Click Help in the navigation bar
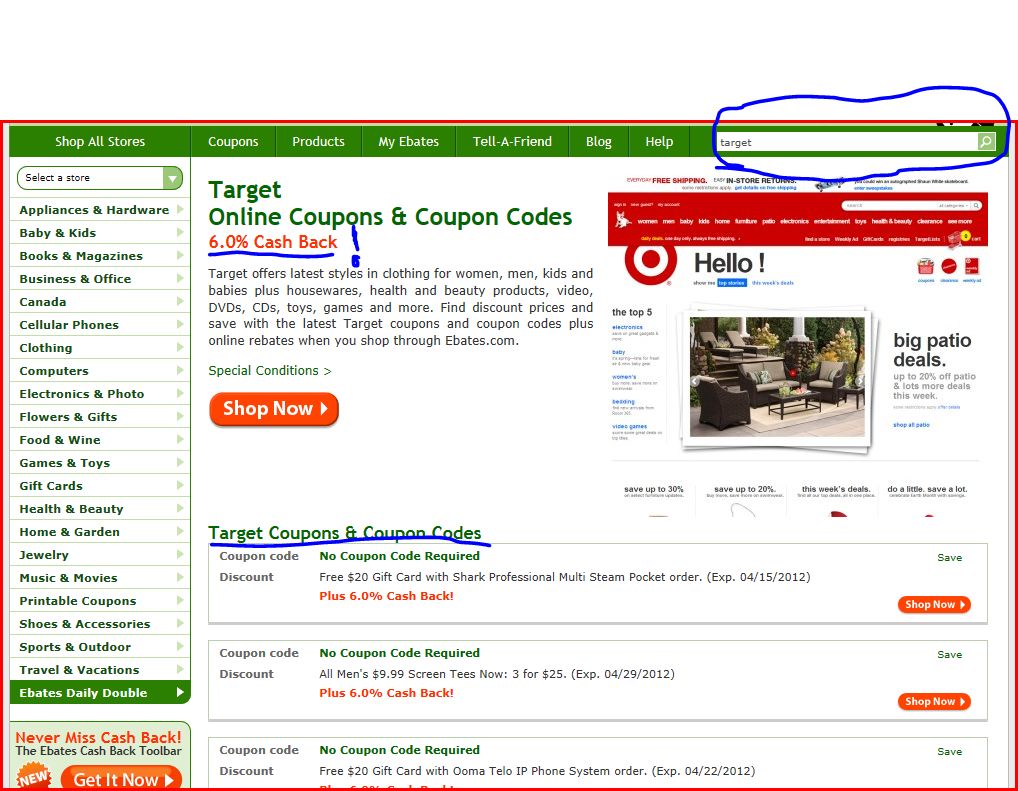Viewport: 1018px width, 791px height. (x=659, y=142)
